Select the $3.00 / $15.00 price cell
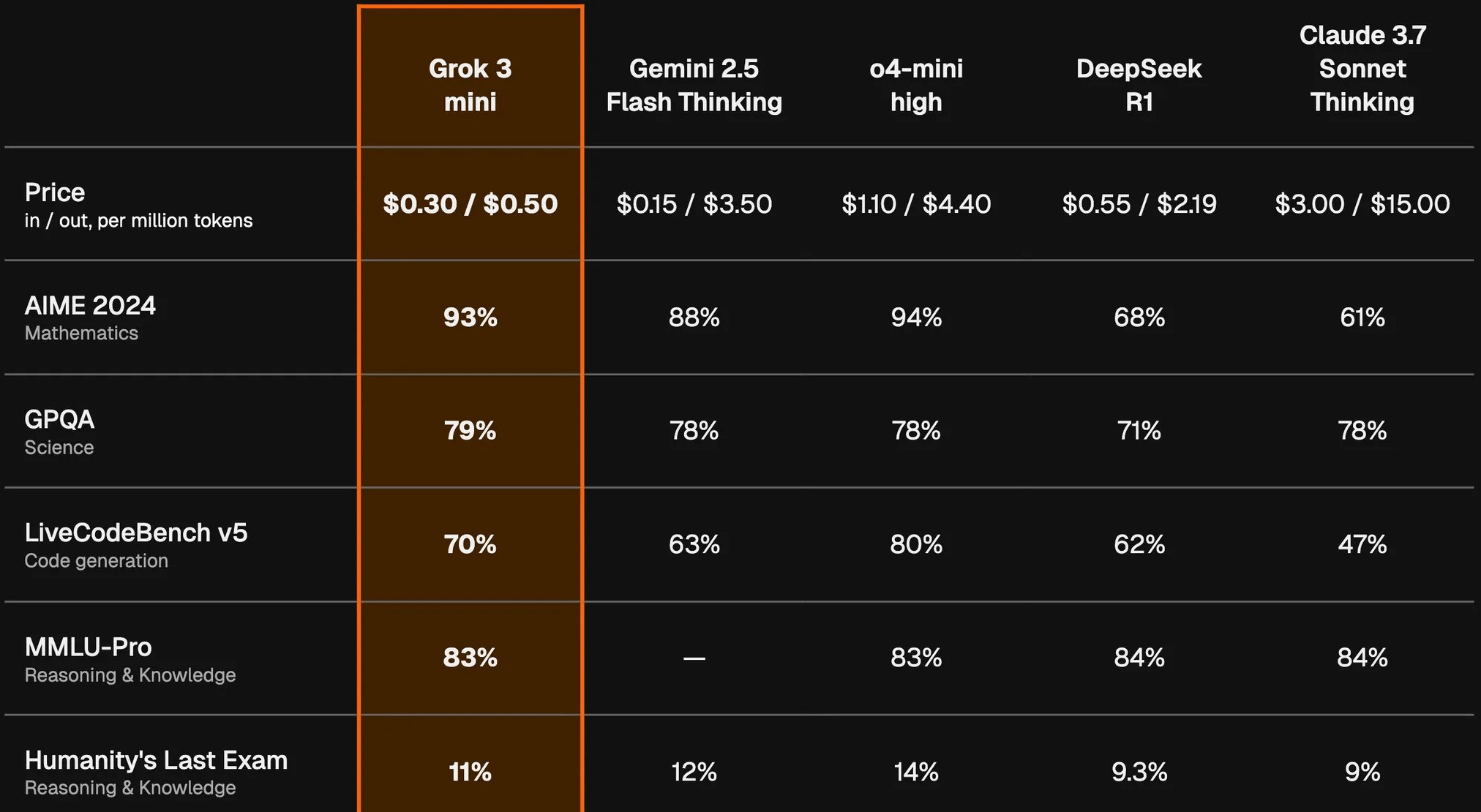This screenshot has width=1481, height=812. tap(1362, 204)
